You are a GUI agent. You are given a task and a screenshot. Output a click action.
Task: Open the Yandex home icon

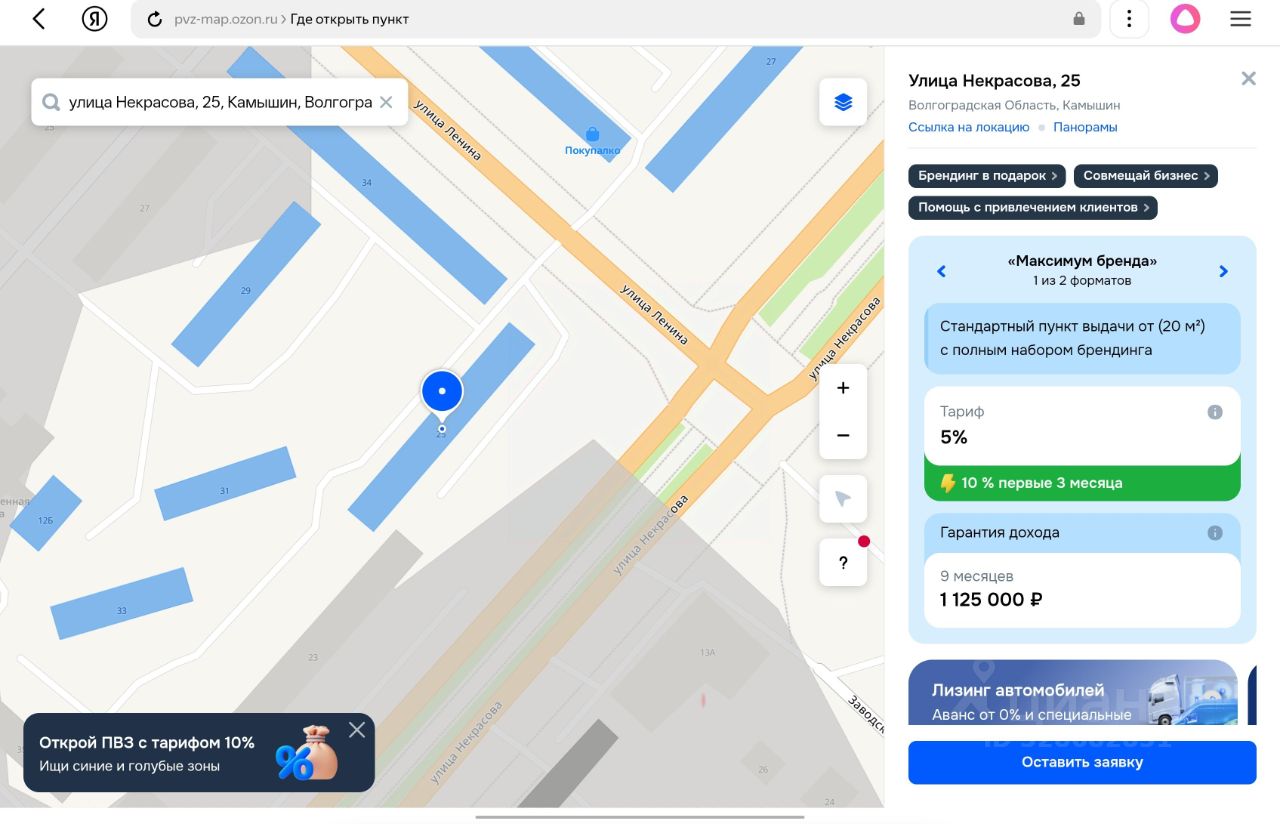click(94, 19)
